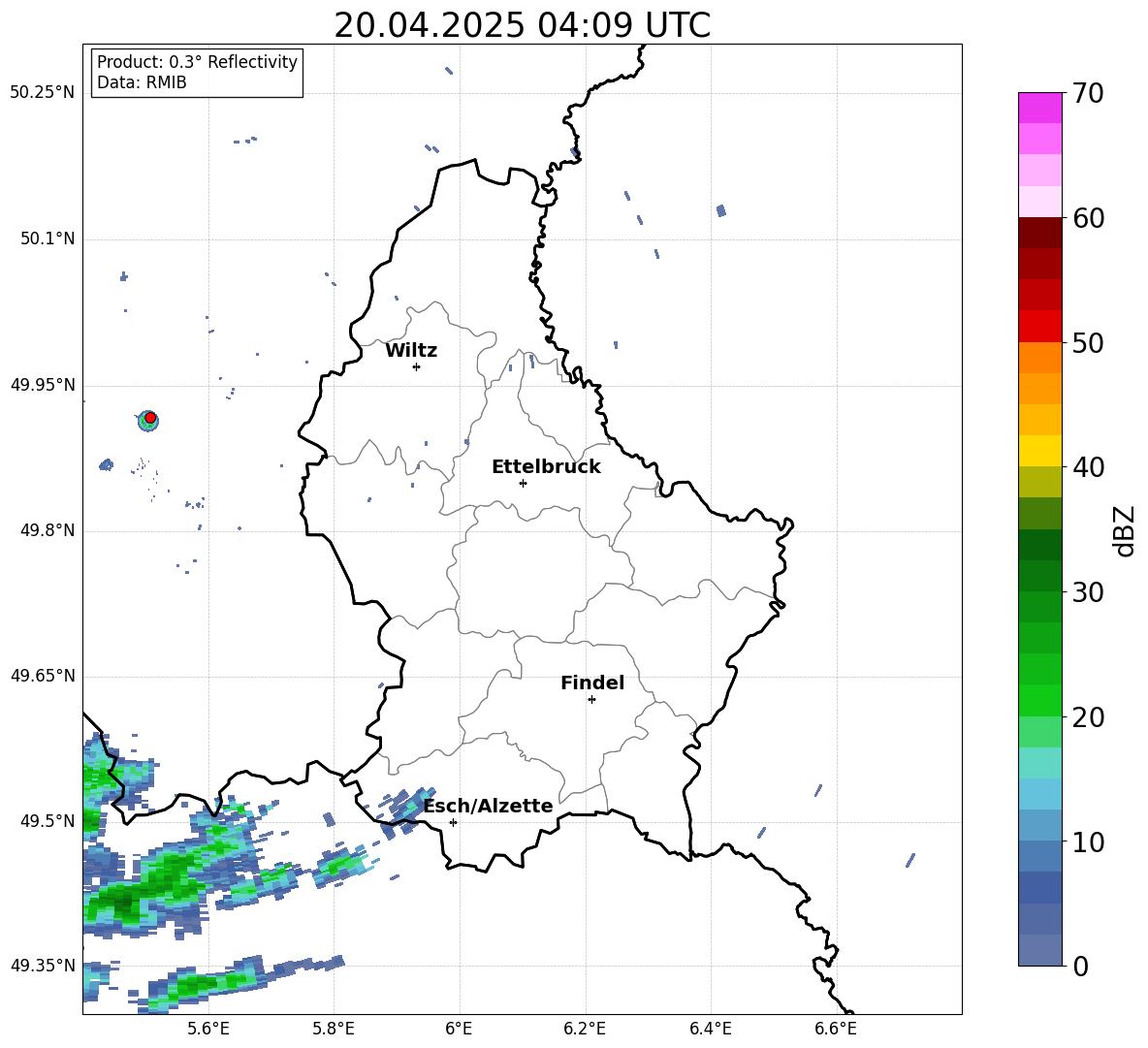This screenshot has width=1148, height=1048.
Task: Click the red radar dot marker
Action: (x=150, y=418)
